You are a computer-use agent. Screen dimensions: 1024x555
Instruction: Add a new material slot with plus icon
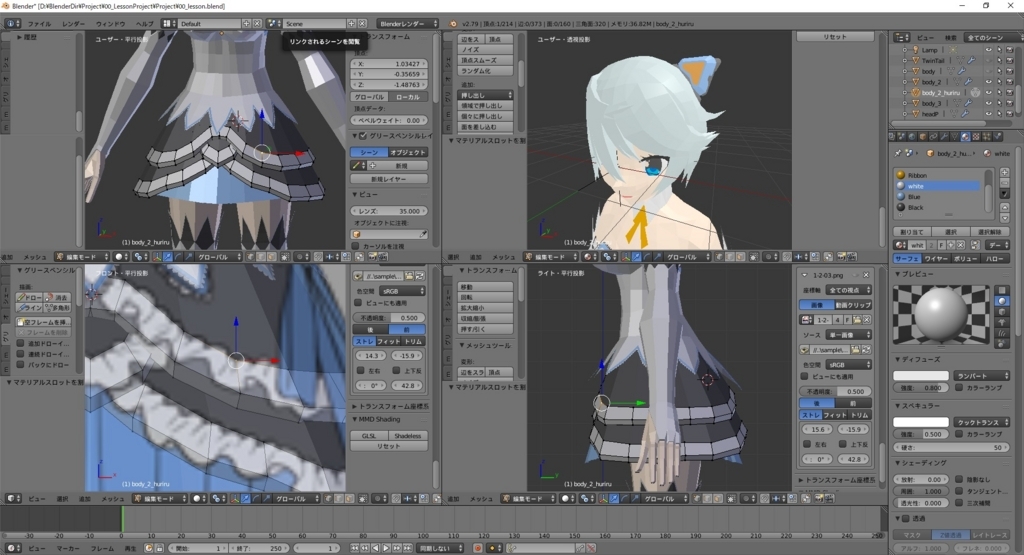click(1004, 173)
